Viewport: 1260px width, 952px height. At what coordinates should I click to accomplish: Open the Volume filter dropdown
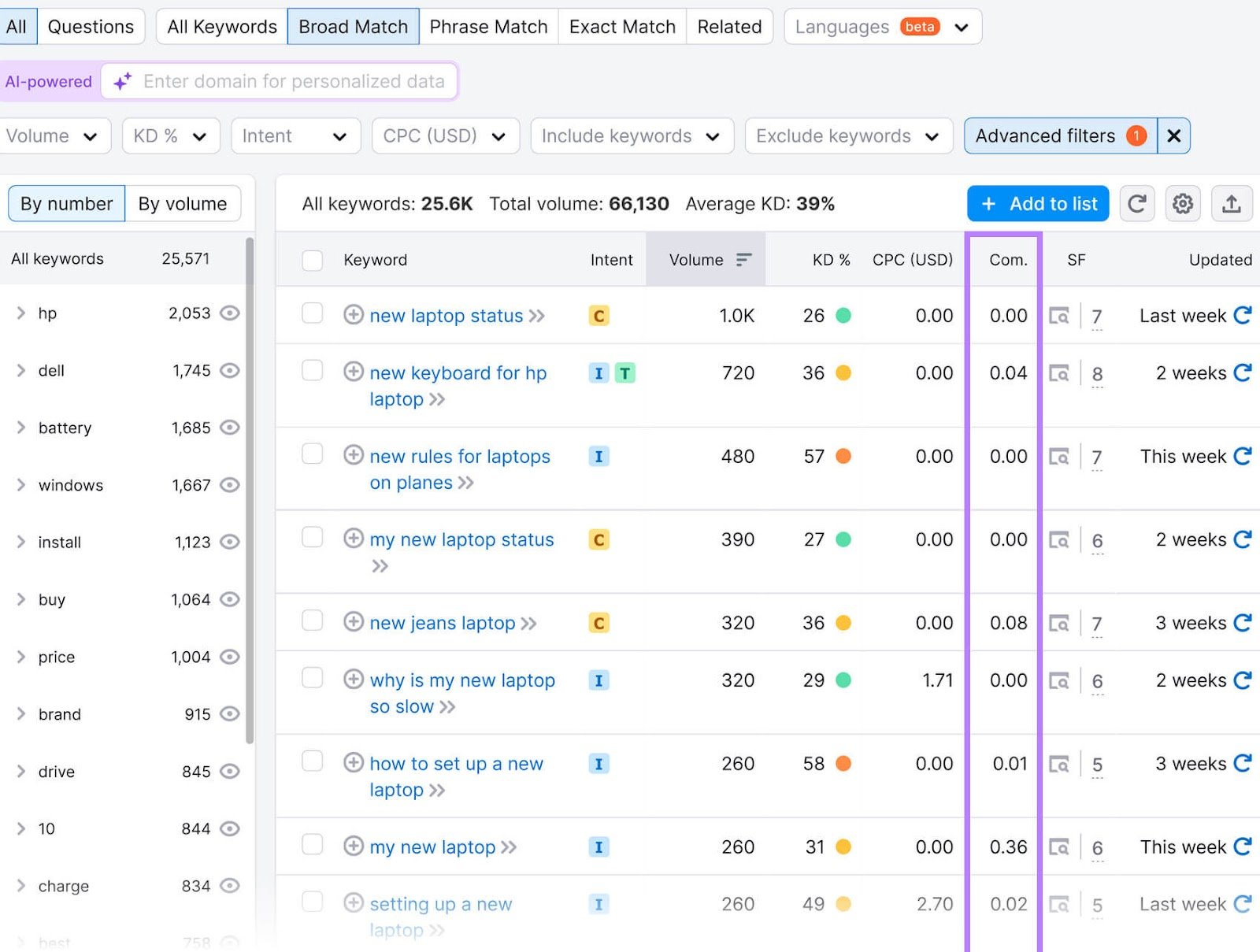click(55, 135)
